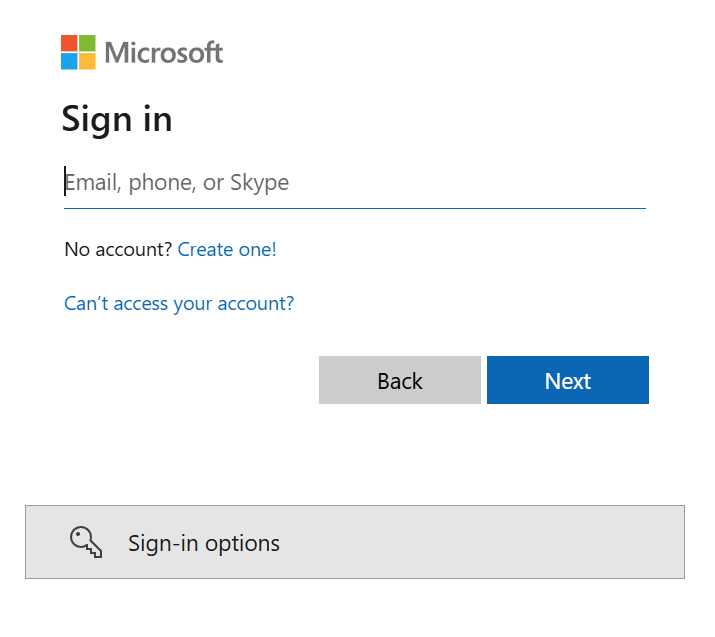Click the Microsoft wordmark text
Screen dimensions: 715x637
click(163, 52)
